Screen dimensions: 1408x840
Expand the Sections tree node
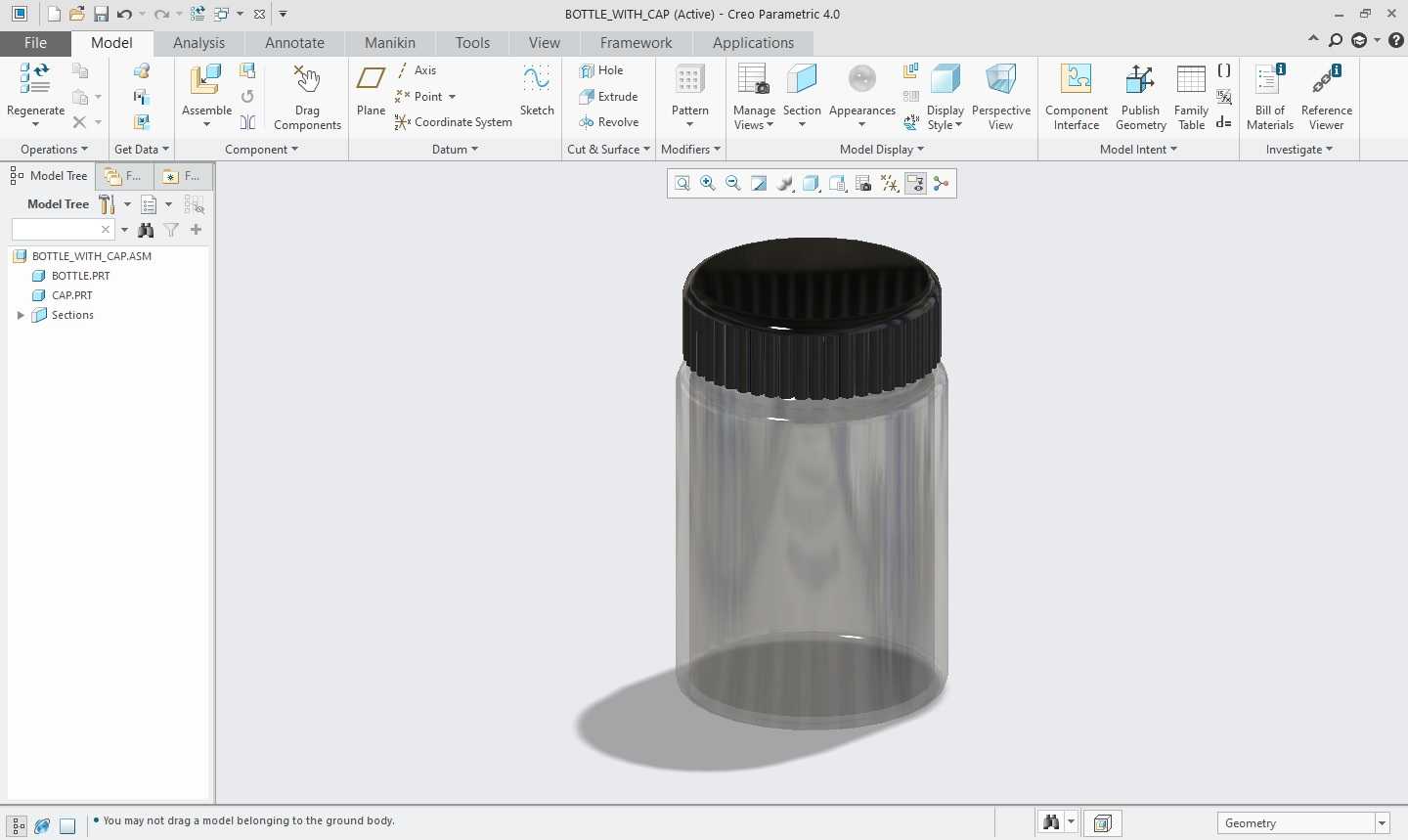[x=21, y=315]
